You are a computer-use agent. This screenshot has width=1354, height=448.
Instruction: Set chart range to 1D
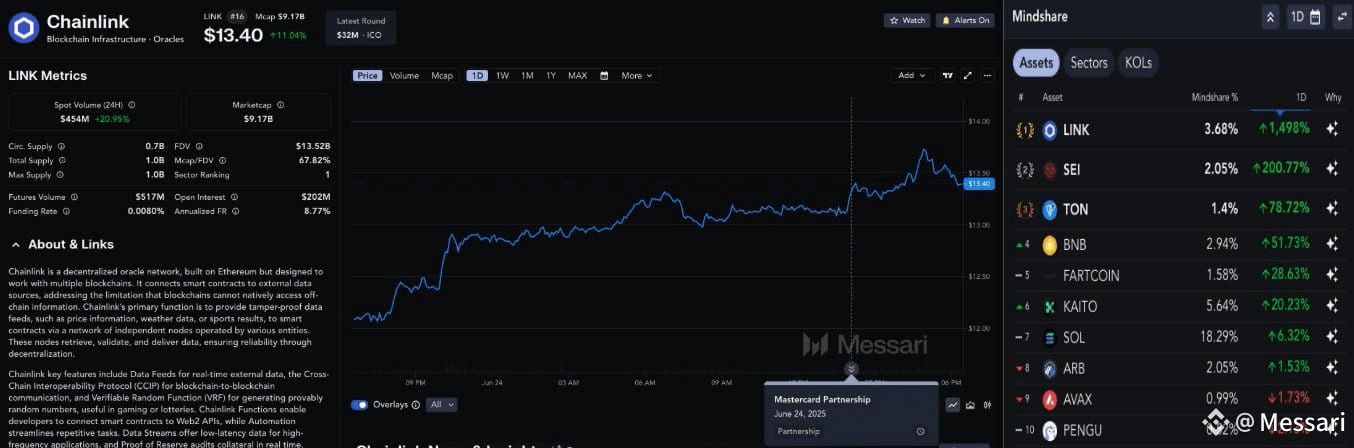(x=477, y=75)
